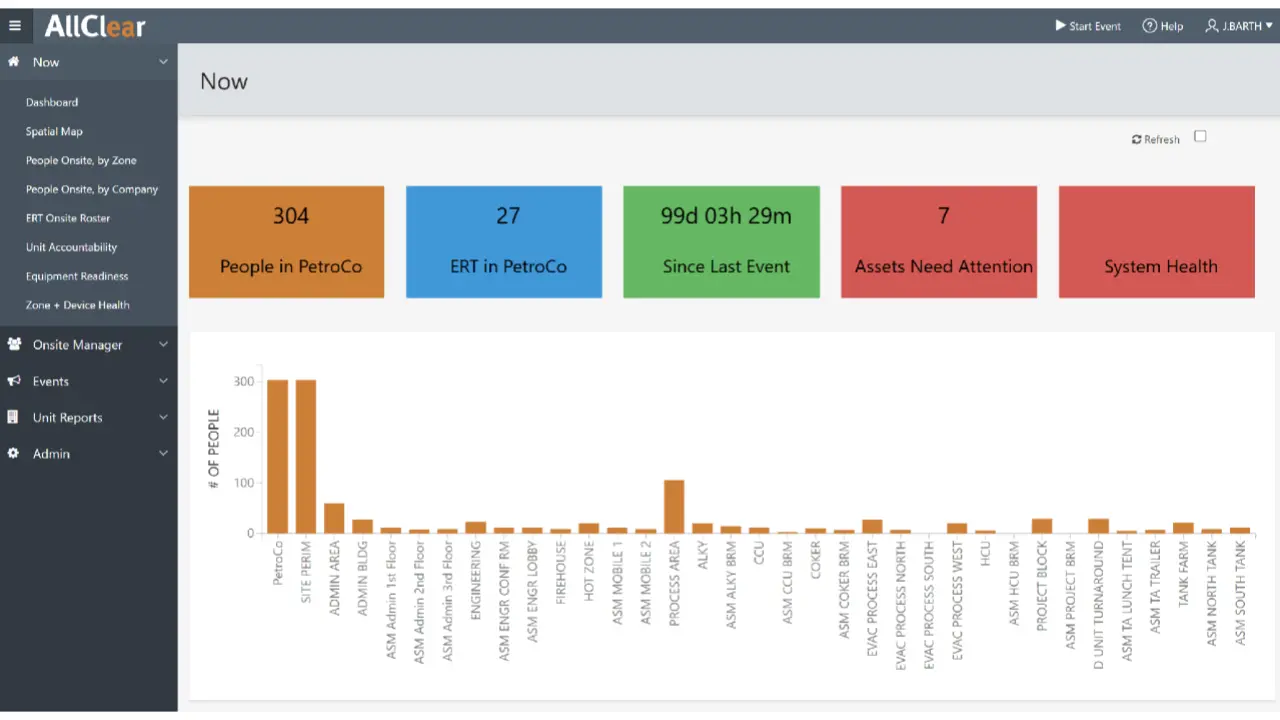Open the People in PetroCo orange tile
This screenshot has height=720, width=1280.
click(287, 242)
